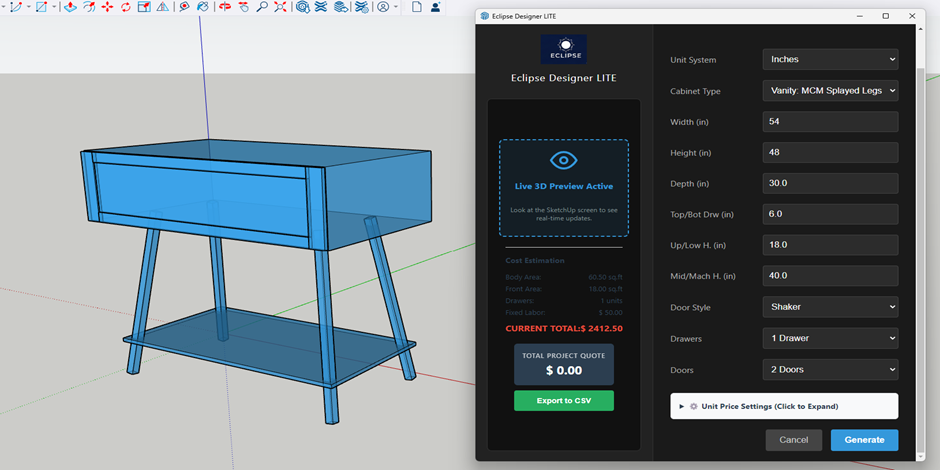The image size is (940, 470).
Task: Expand the Unit Price Settings section
Action: point(784,406)
